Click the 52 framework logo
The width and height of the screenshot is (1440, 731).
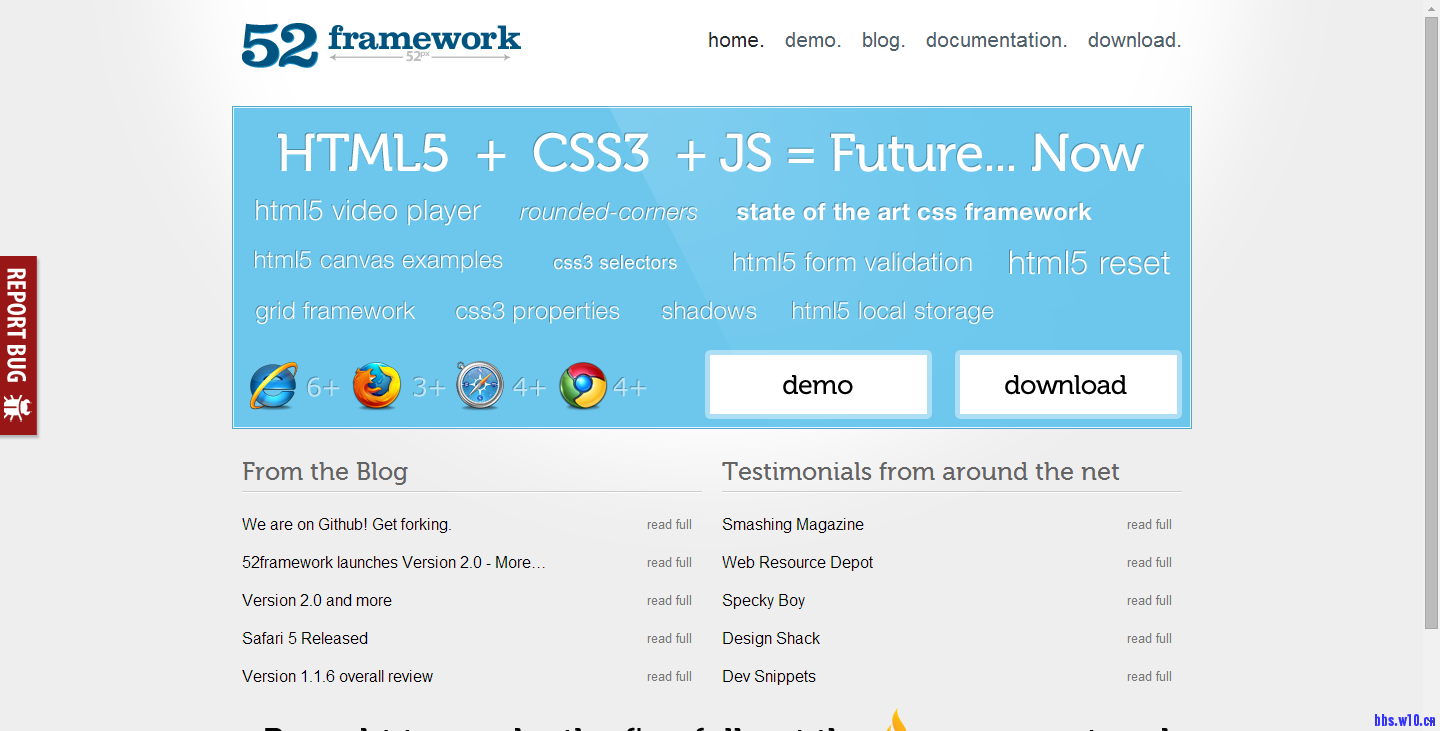click(x=381, y=44)
